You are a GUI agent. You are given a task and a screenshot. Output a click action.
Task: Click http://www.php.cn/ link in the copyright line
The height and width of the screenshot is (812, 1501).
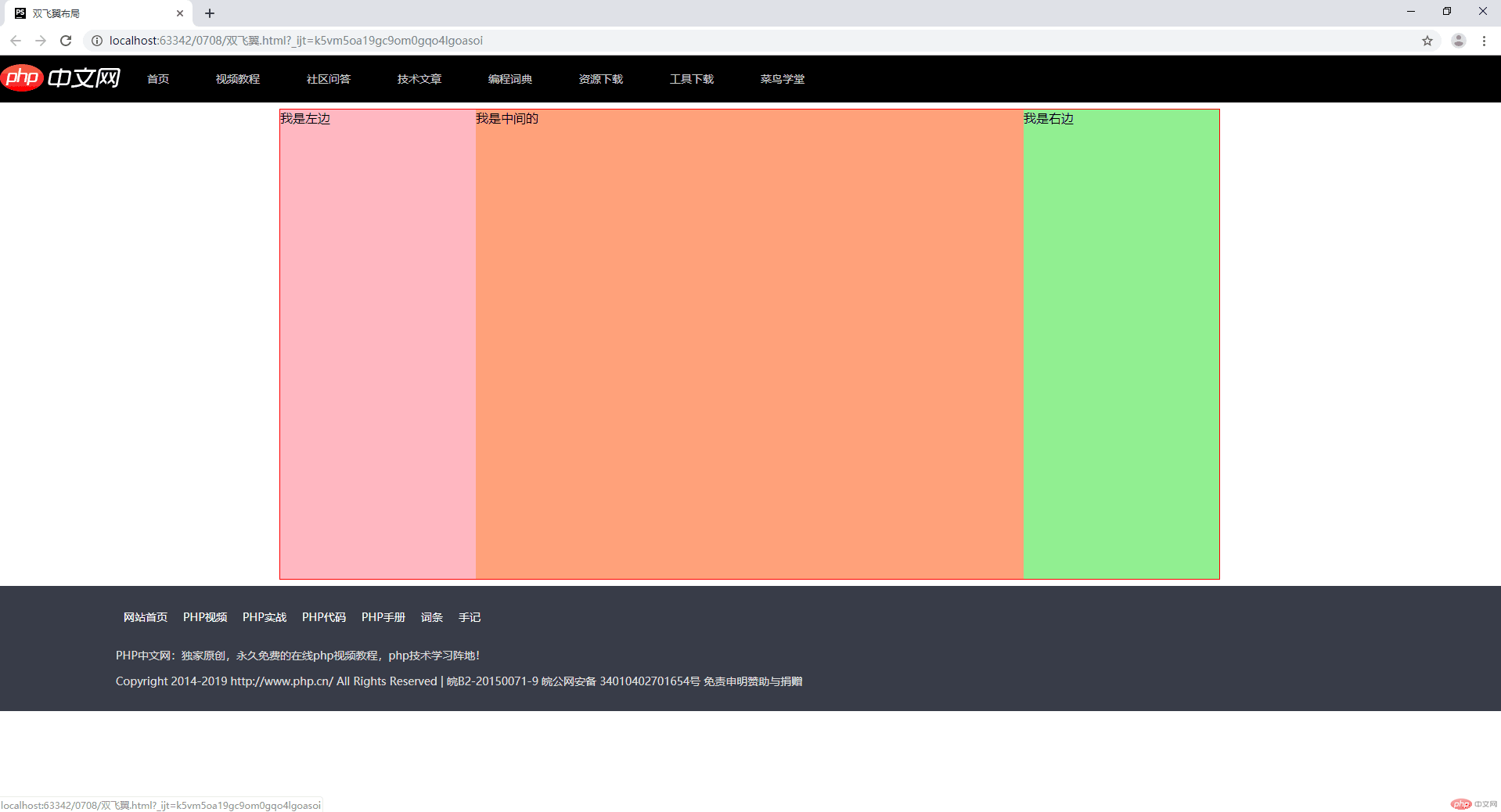(x=282, y=681)
